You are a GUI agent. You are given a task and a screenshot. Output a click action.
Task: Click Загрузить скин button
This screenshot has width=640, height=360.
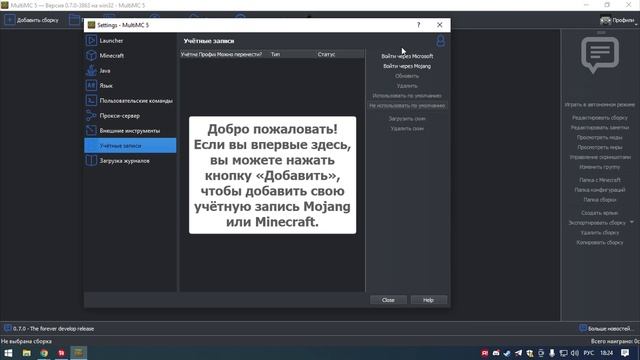pyautogui.click(x=407, y=119)
